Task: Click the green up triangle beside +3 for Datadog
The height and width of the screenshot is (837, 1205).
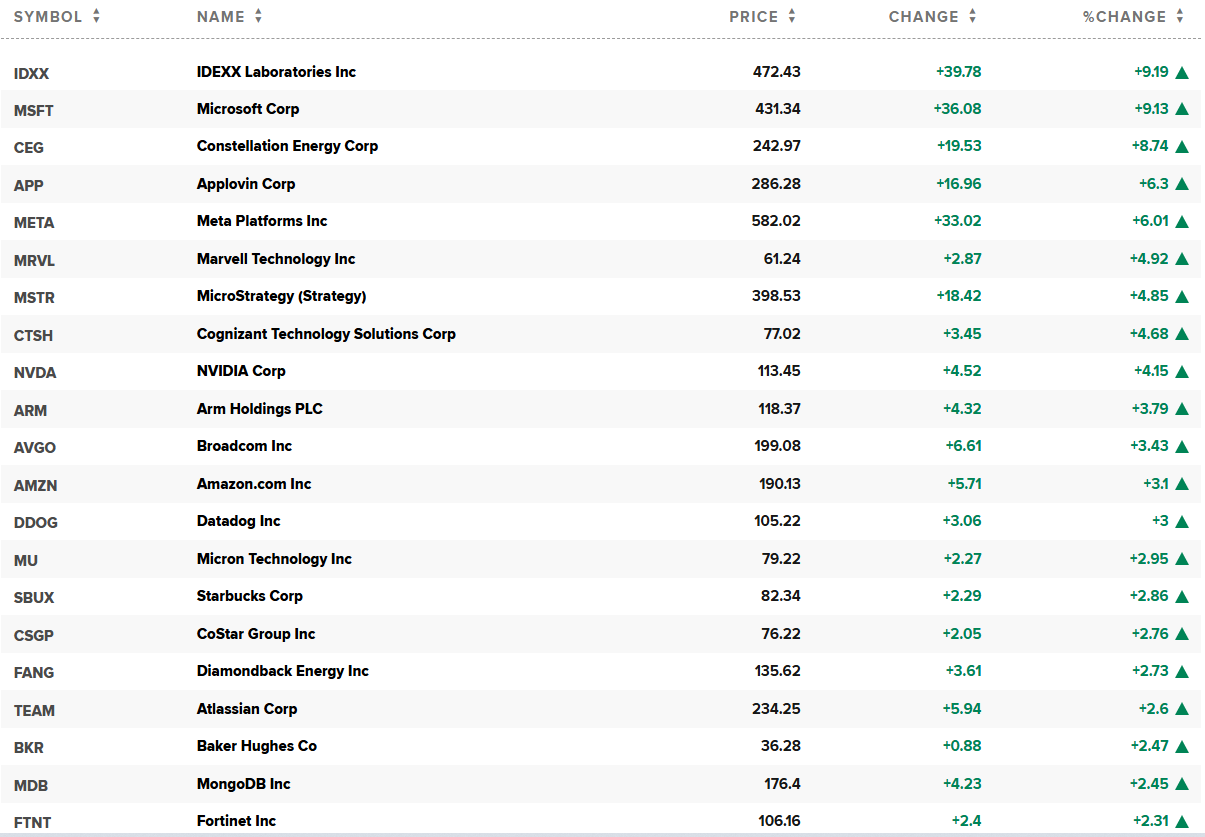Action: [1182, 522]
